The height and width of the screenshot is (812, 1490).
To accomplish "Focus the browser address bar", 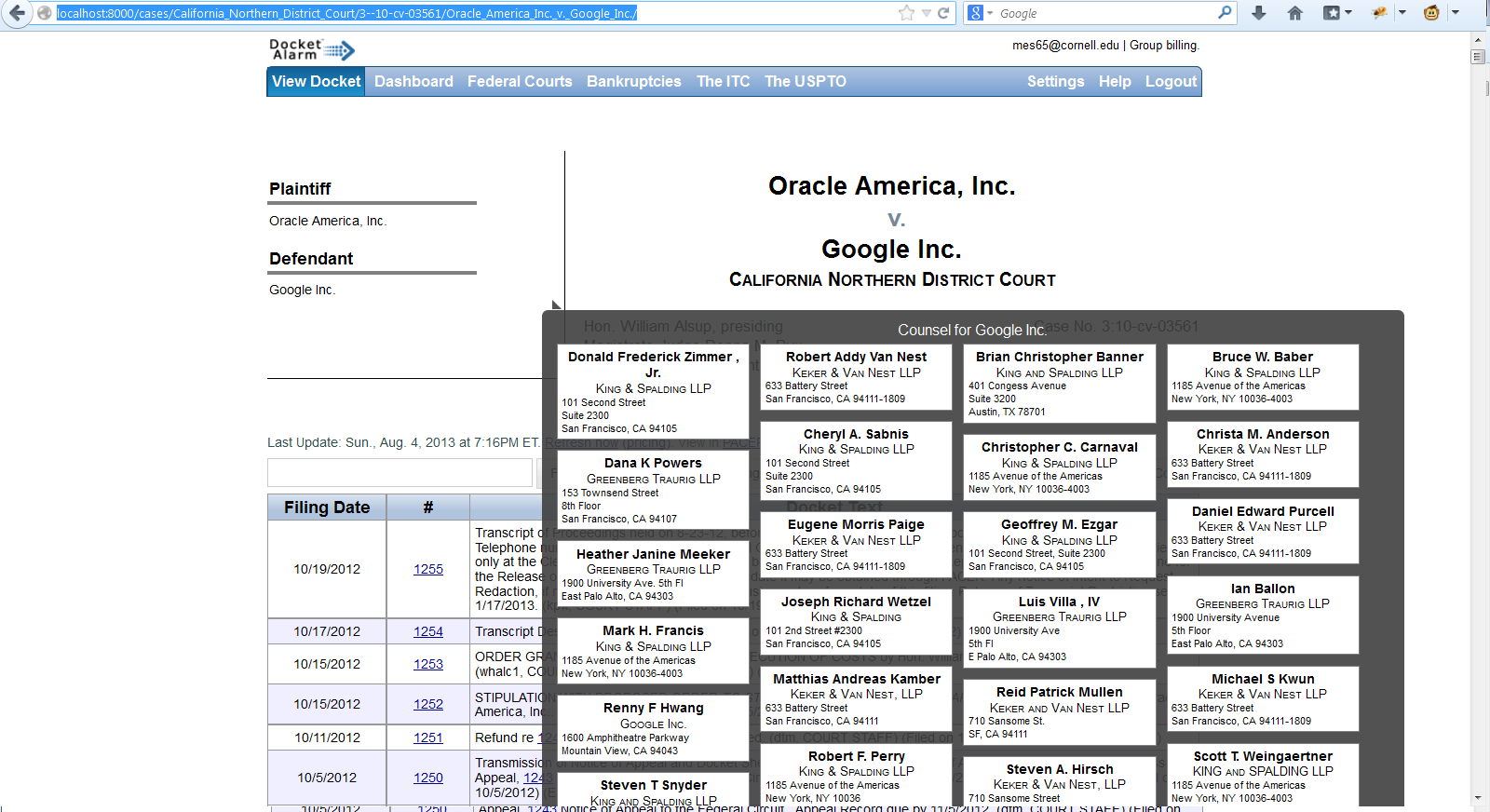I will [475, 13].
